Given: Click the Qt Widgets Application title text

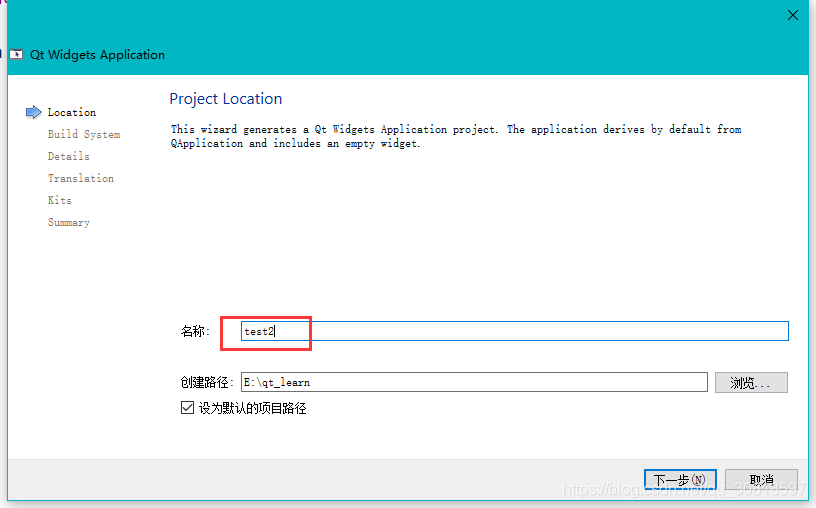Looking at the screenshot, I should 97,55.
